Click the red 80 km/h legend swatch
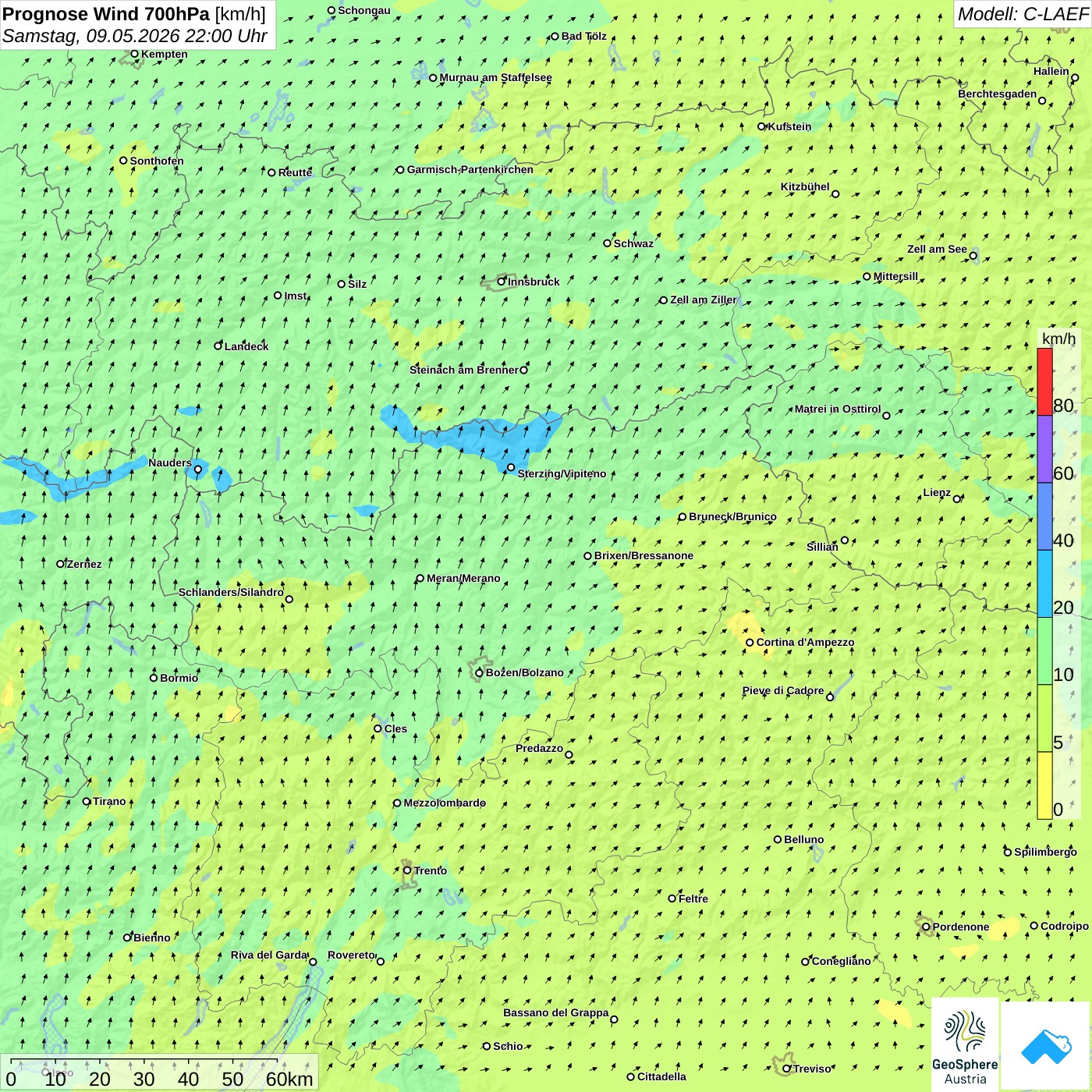This screenshot has height=1092, width=1092. 1044,381
